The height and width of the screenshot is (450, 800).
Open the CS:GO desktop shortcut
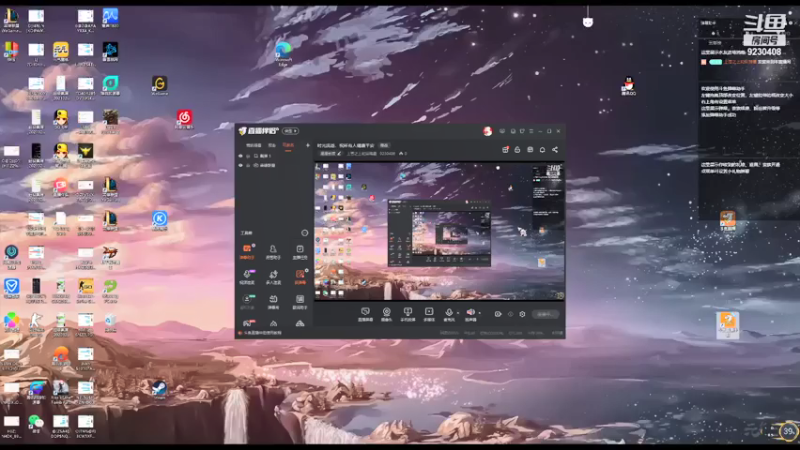tap(85, 290)
